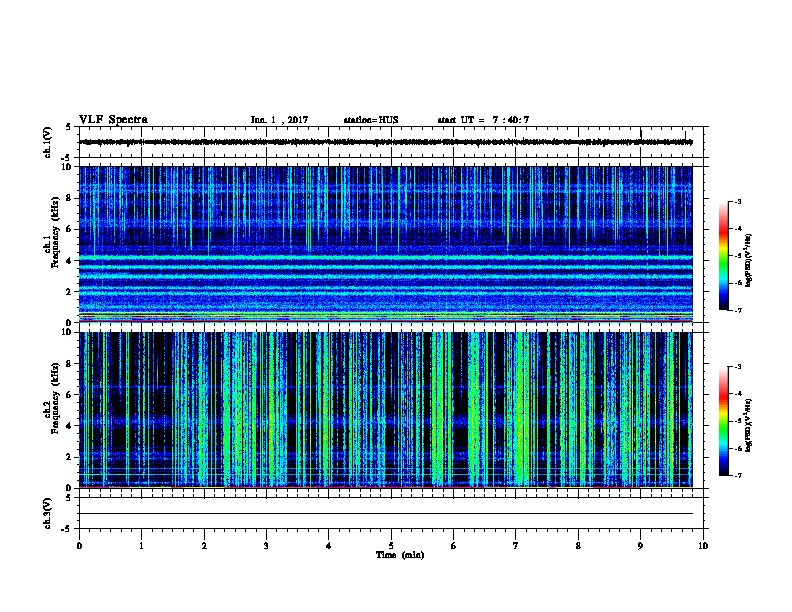
Task: Select the ch.1 "Frequency (kHz)" axis label
Action: pos(56,232)
